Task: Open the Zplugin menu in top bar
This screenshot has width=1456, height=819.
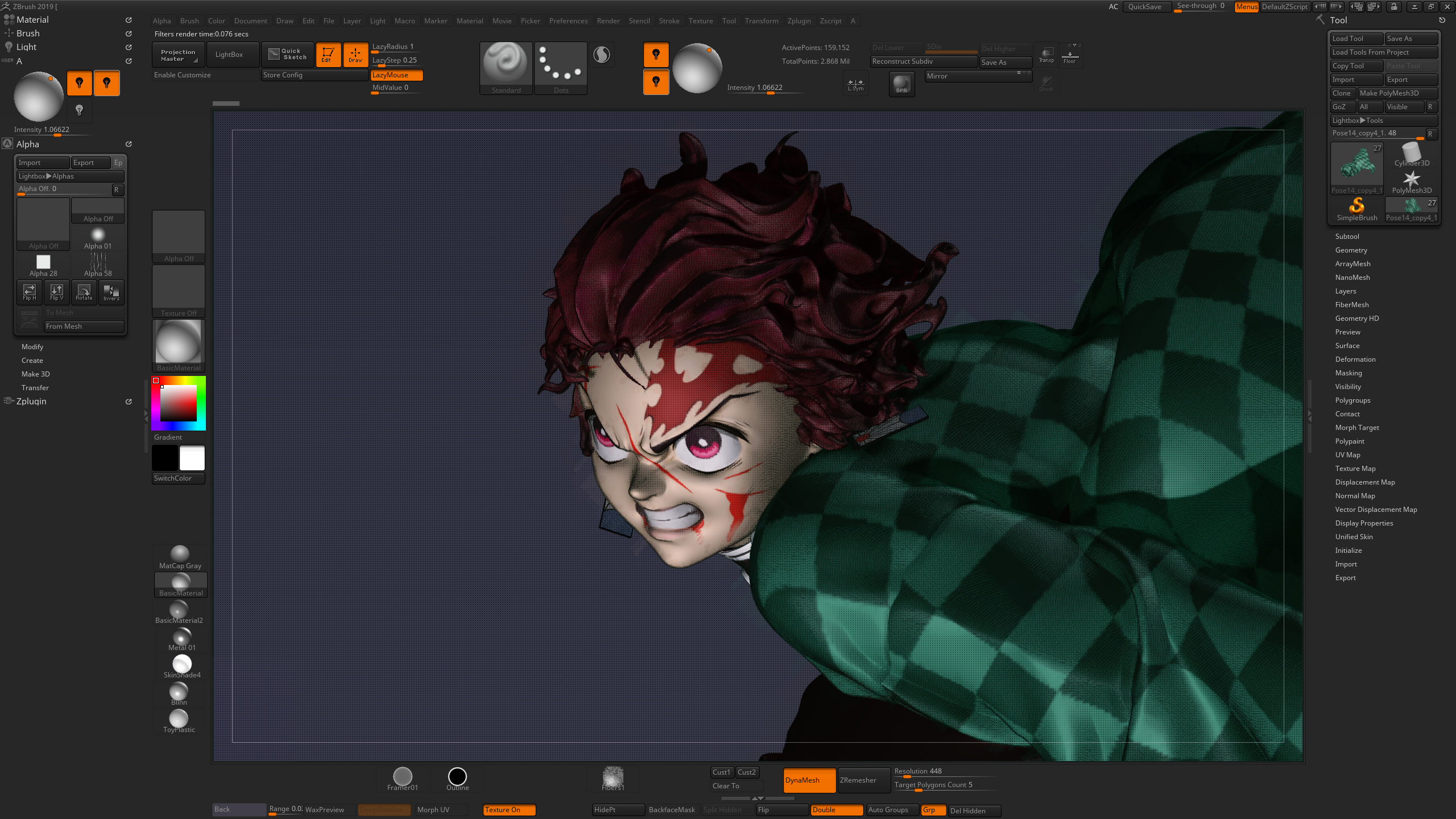Action: click(799, 21)
